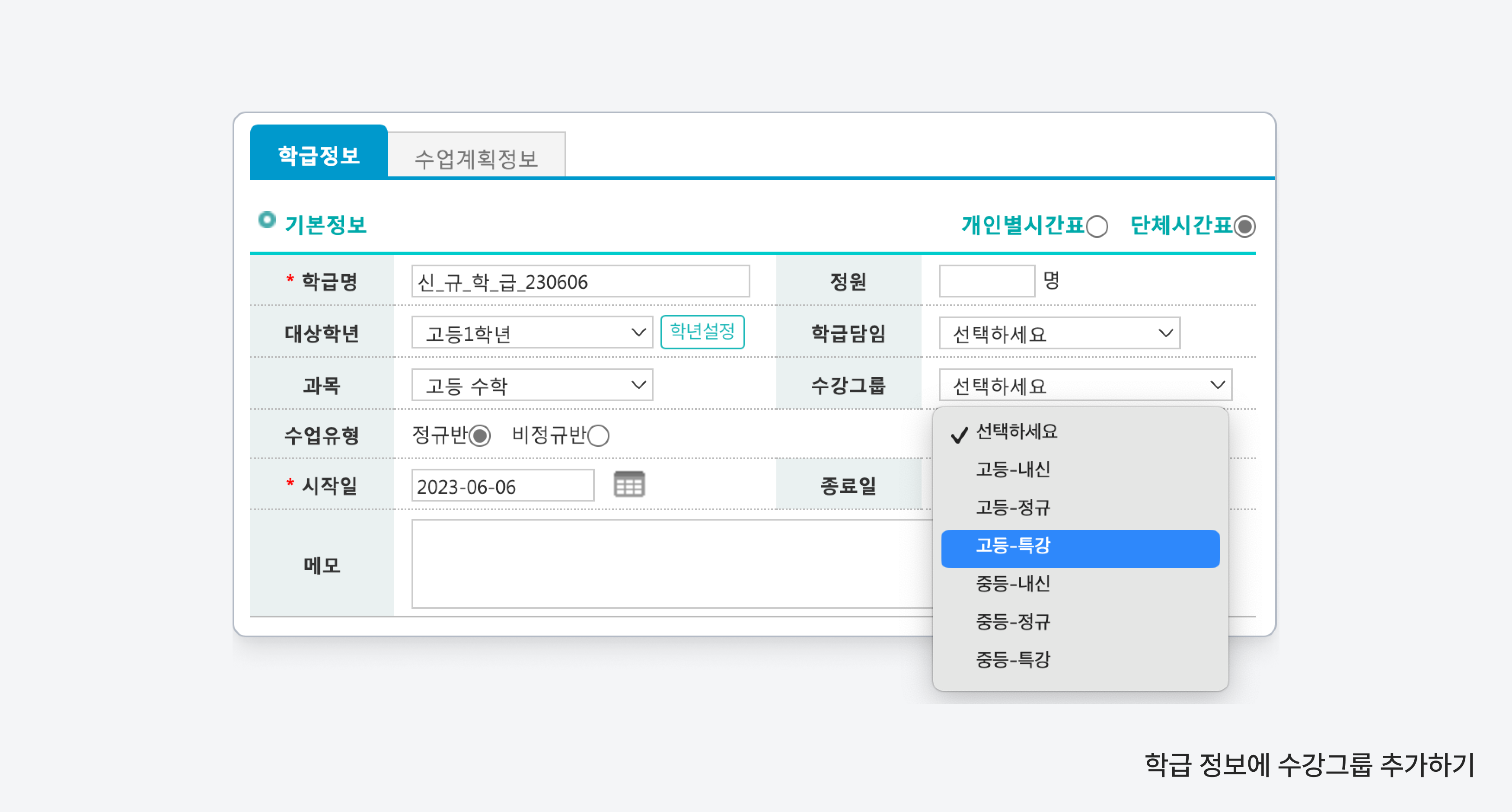Choose 중등-정규 group option
Image resolution: width=1512 pixels, height=812 pixels.
(x=1013, y=622)
